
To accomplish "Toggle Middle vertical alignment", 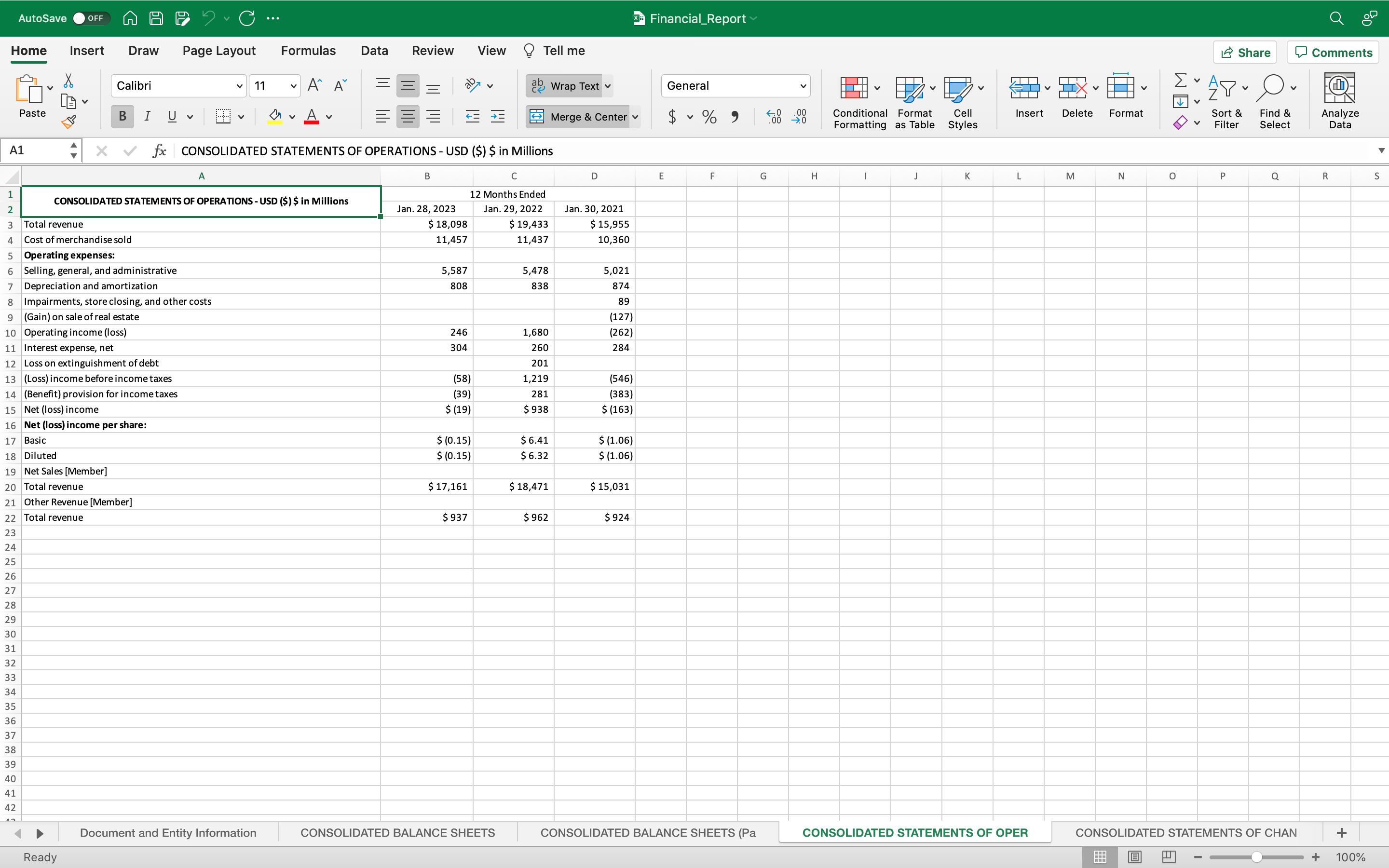I will (408, 86).
